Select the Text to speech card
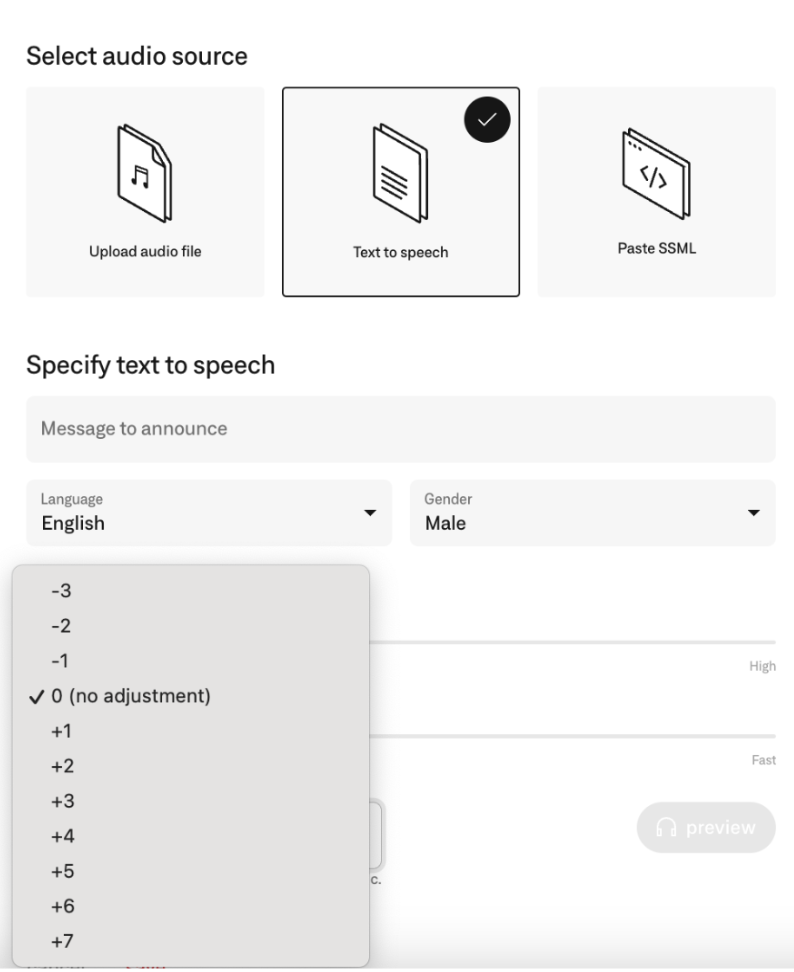Screen dimensions: 794x972 (x=401, y=192)
